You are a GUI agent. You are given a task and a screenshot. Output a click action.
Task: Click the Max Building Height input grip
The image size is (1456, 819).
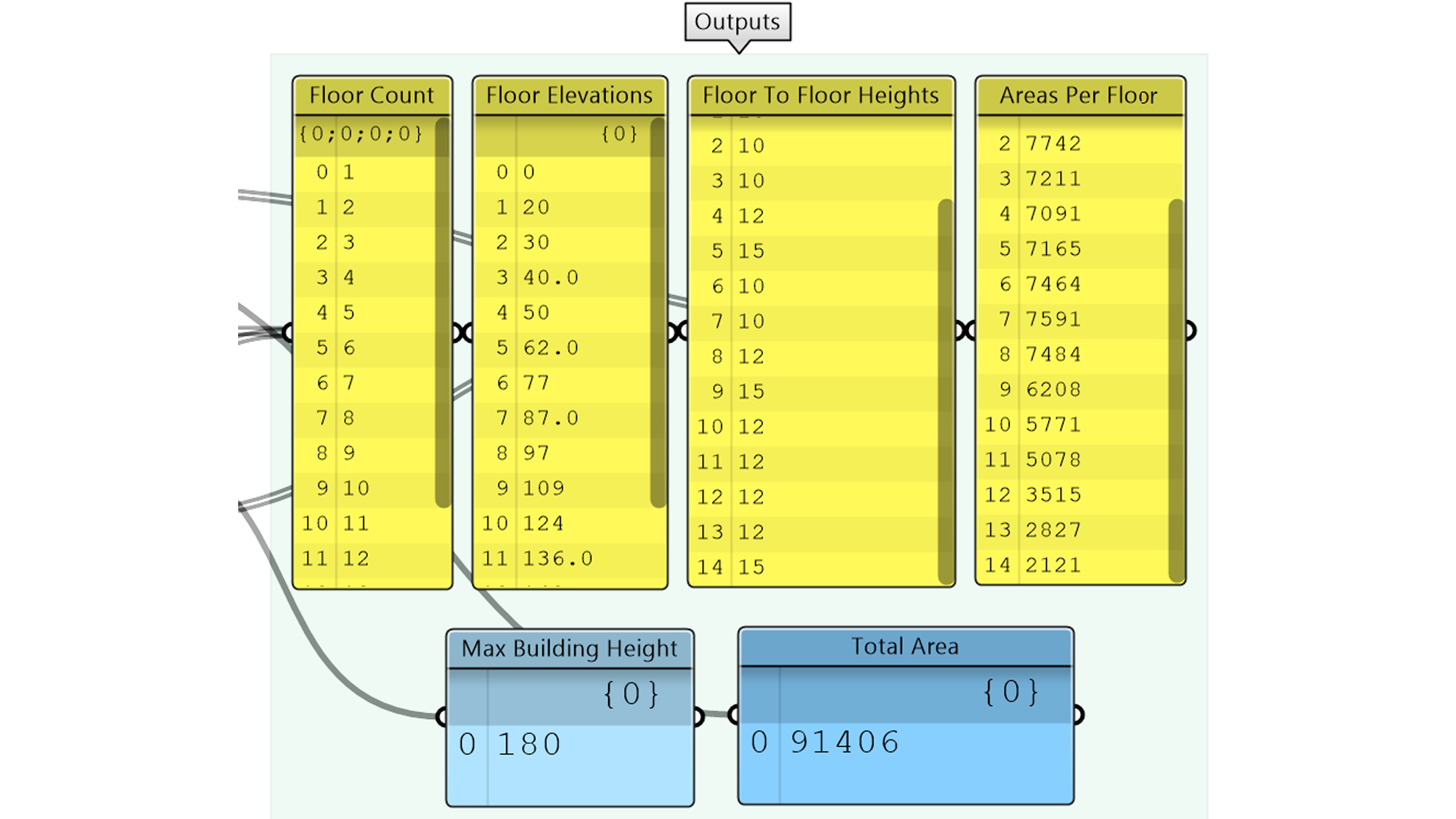tap(443, 716)
